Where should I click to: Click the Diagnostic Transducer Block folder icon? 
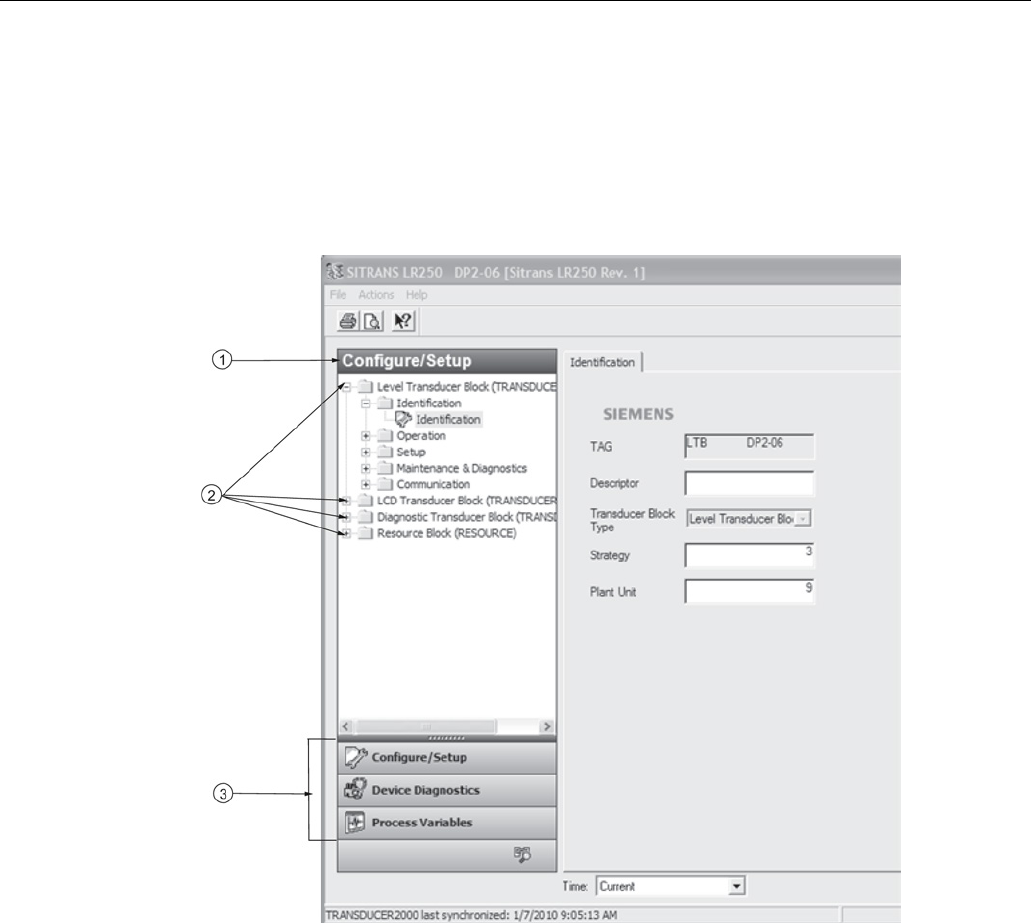pos(365,517)
